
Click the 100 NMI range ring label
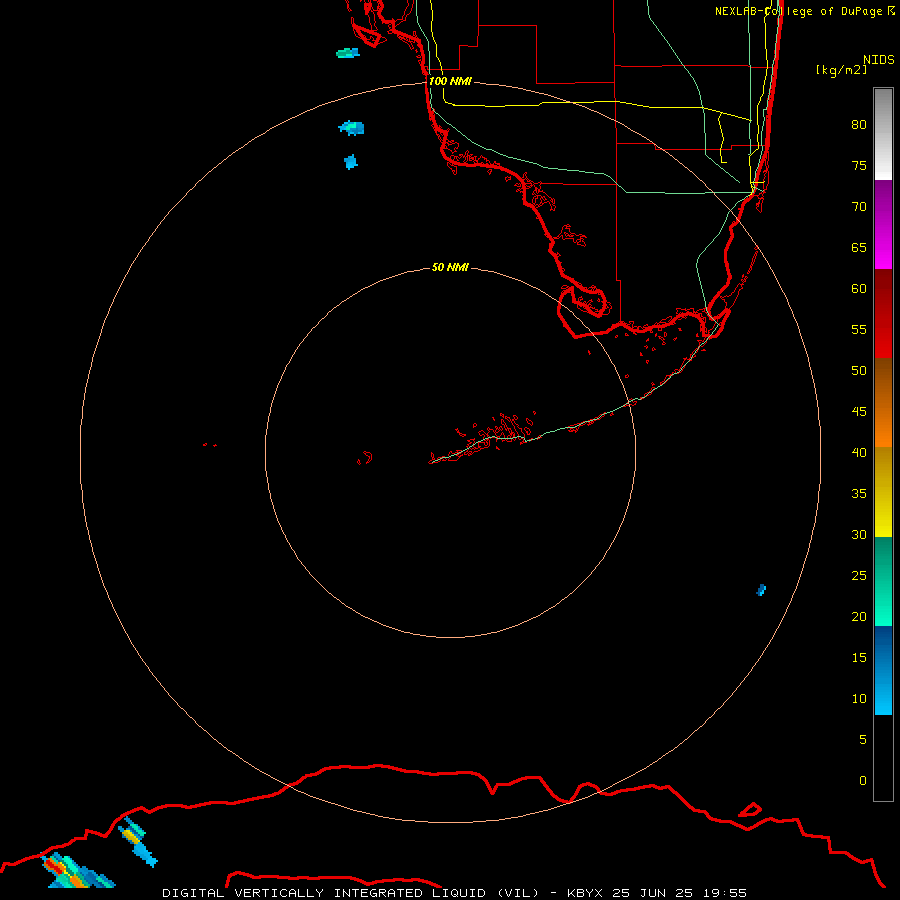coord(451,81)
